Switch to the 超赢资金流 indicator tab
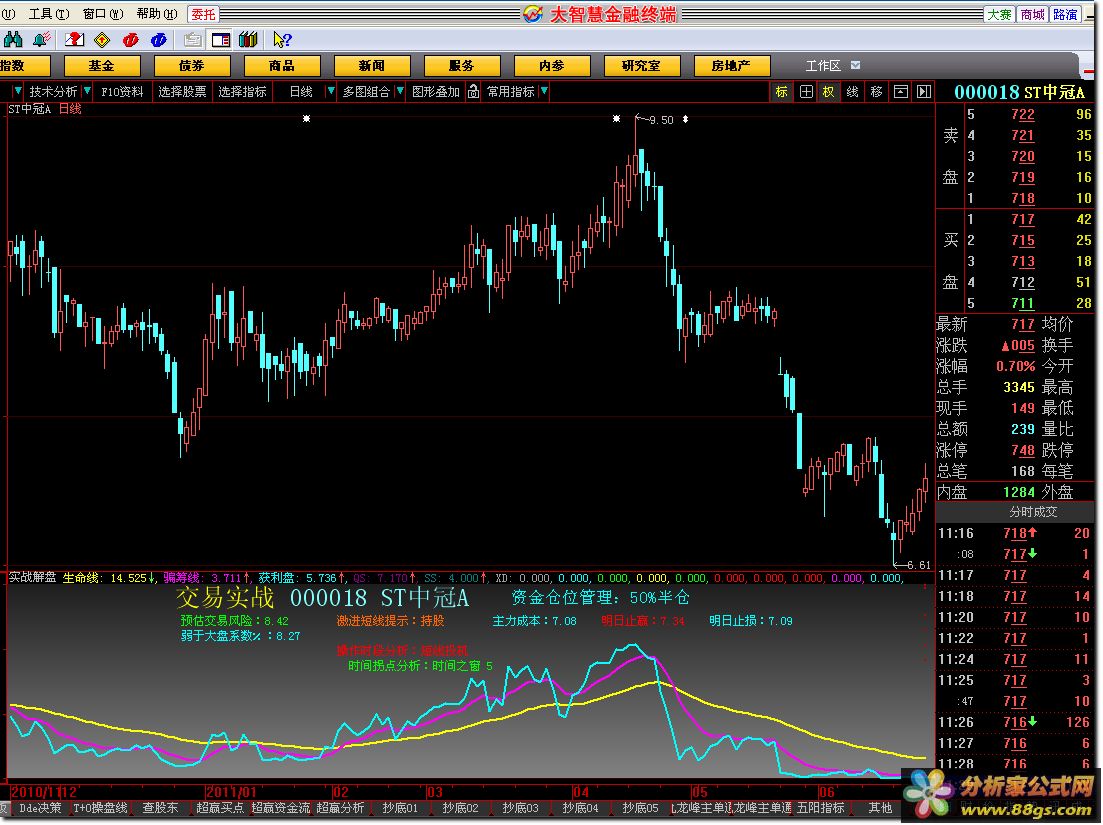The height and width of the screenshot is (825, 1103). click(281, 808)
